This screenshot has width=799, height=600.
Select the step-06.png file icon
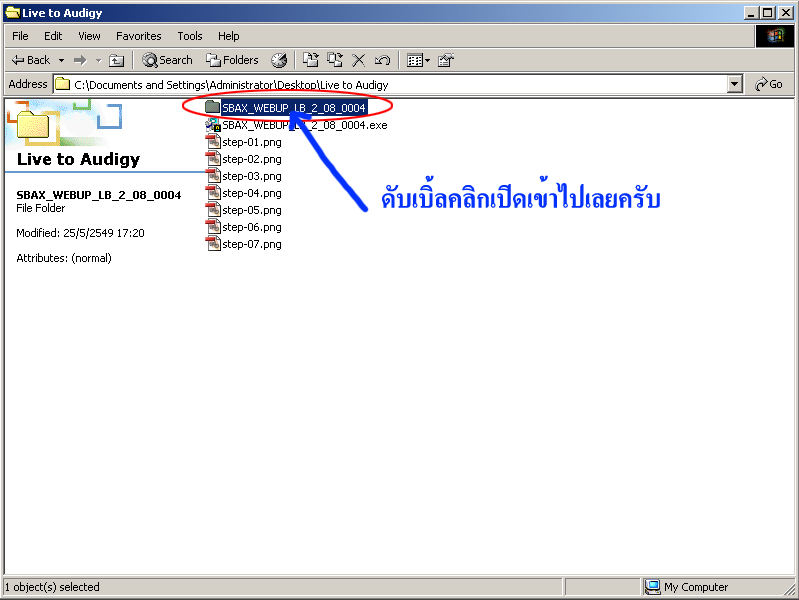(x=212, y=226)
